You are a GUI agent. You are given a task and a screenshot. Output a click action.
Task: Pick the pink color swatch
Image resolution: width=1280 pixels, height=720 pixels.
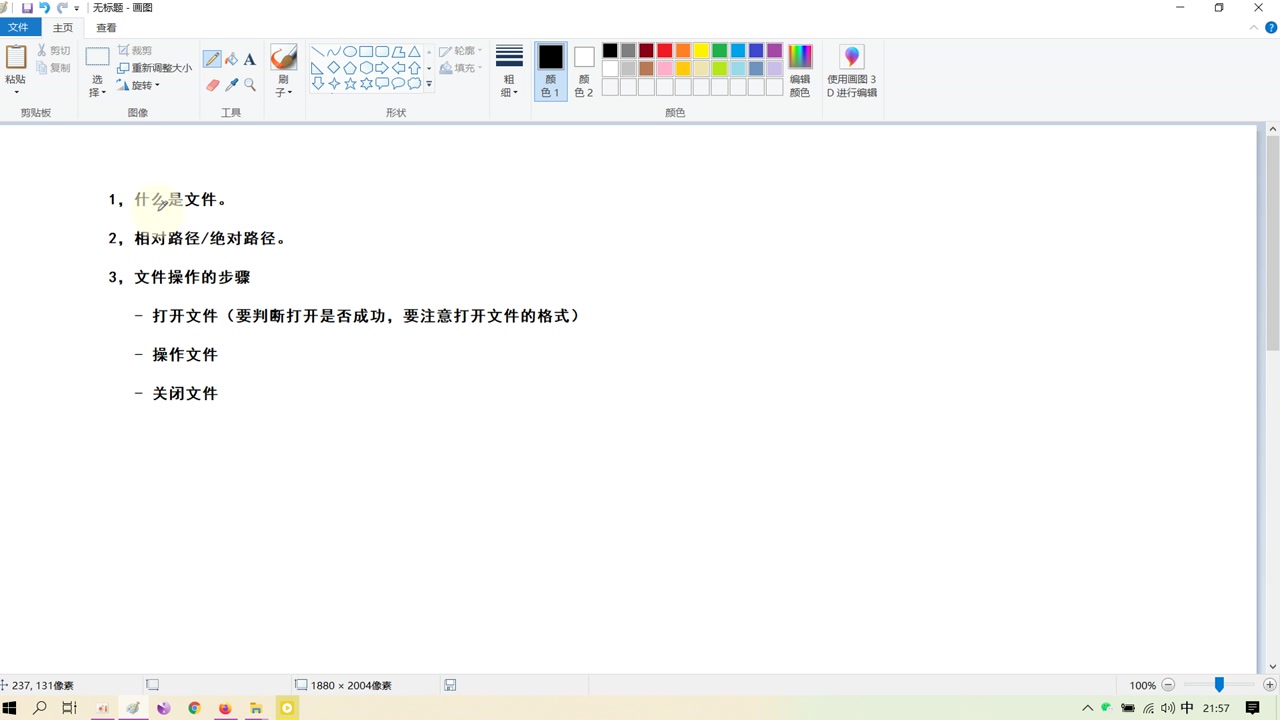tap(665, 69)
